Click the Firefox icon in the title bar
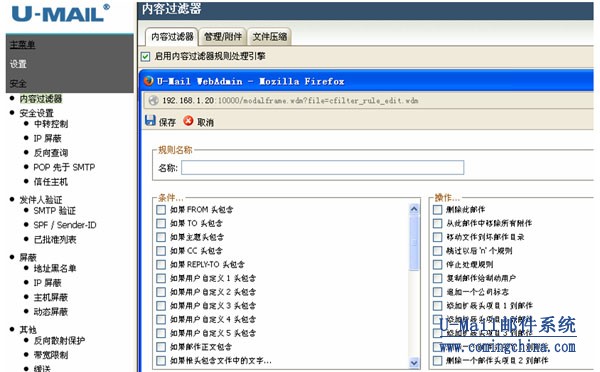The image size is (600, 372). coord(148,81)
